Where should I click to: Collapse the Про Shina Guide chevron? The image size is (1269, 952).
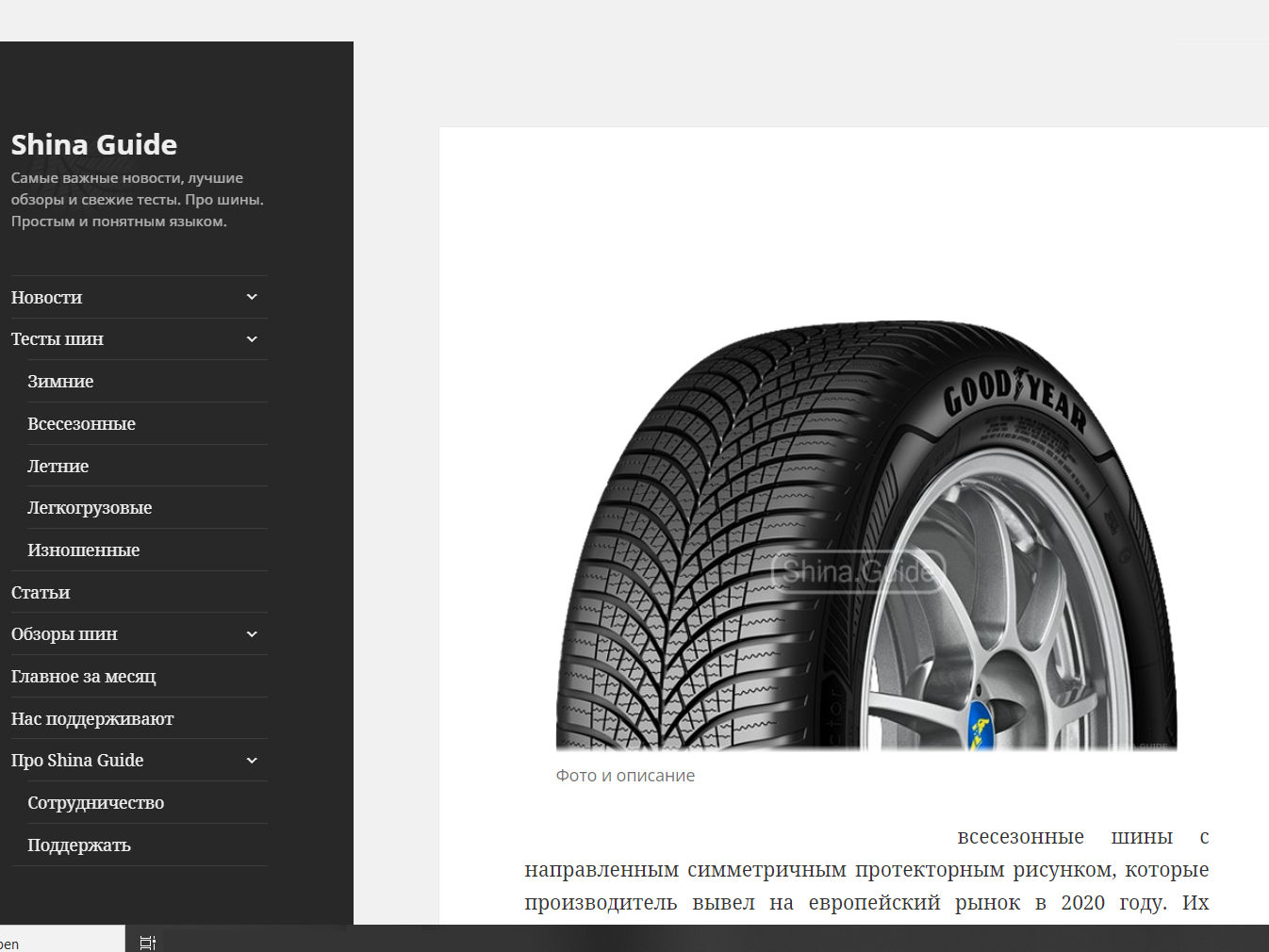pos(252,761)
